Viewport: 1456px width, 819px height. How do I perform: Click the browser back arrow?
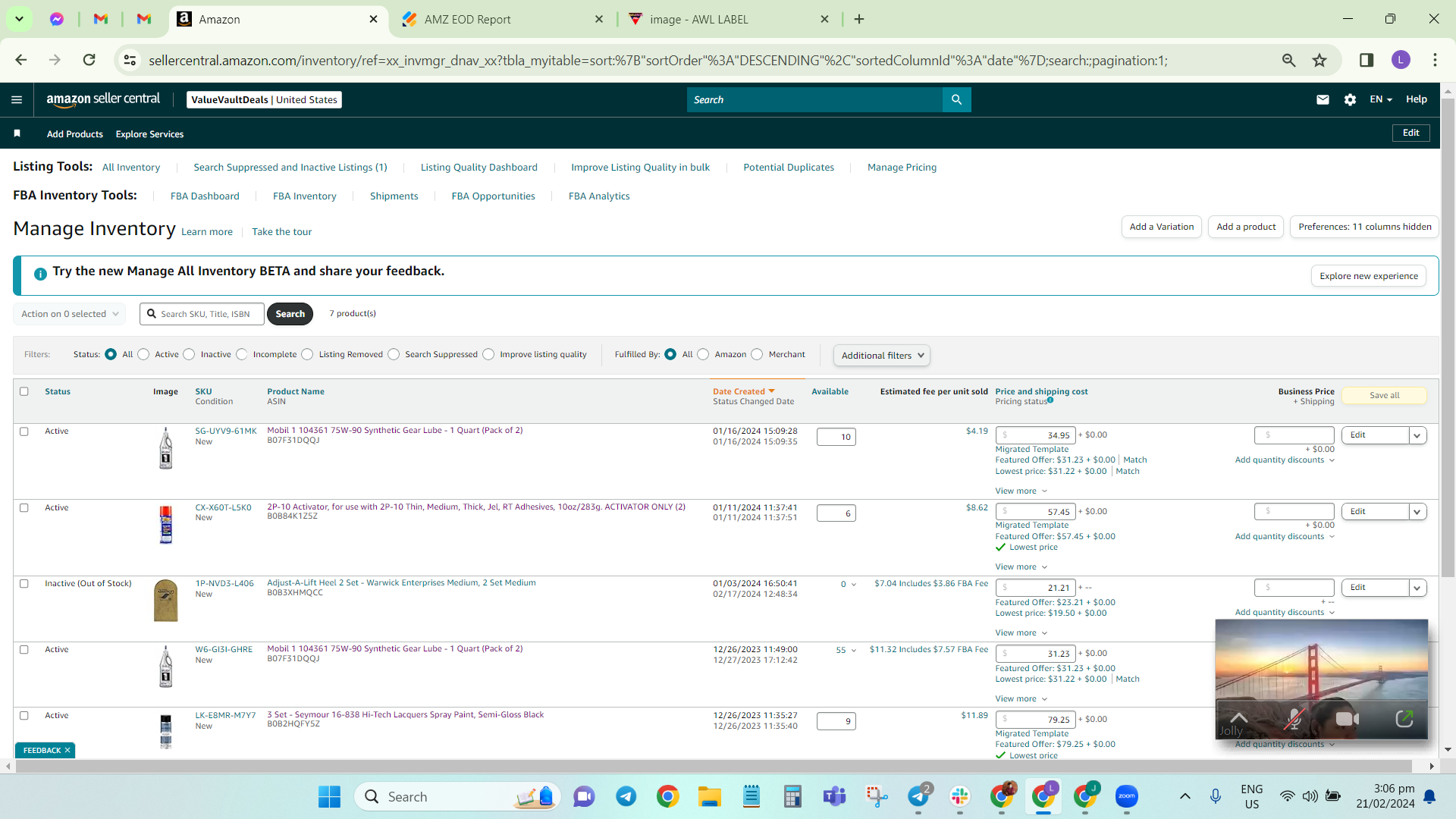tap(20, 60)
